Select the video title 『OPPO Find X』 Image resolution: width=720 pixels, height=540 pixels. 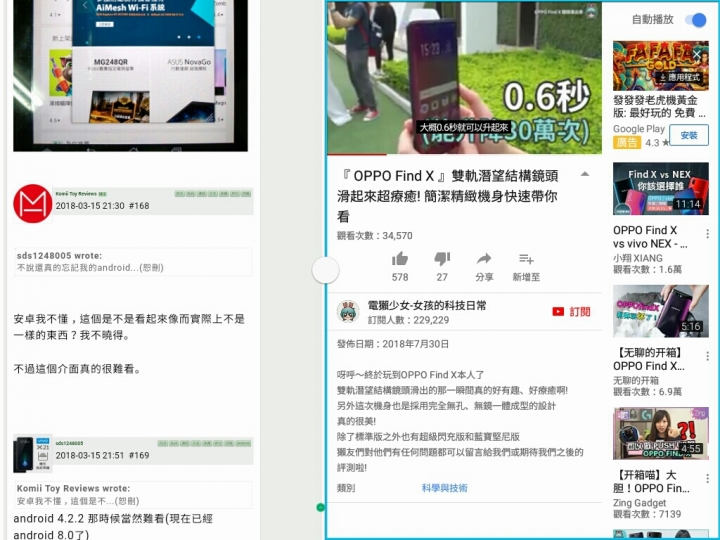tap(447, 196)
